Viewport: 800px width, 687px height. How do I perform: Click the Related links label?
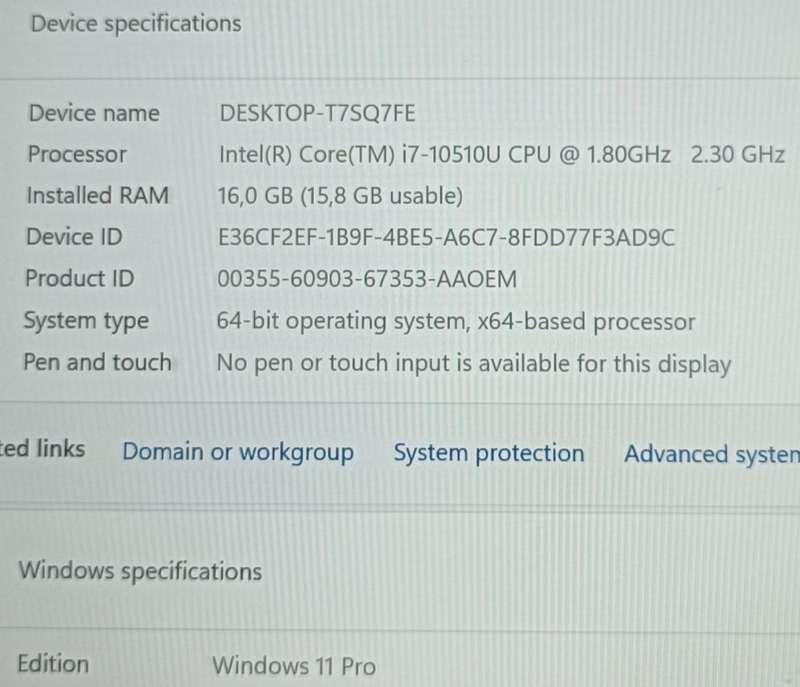tap(42, 449)
